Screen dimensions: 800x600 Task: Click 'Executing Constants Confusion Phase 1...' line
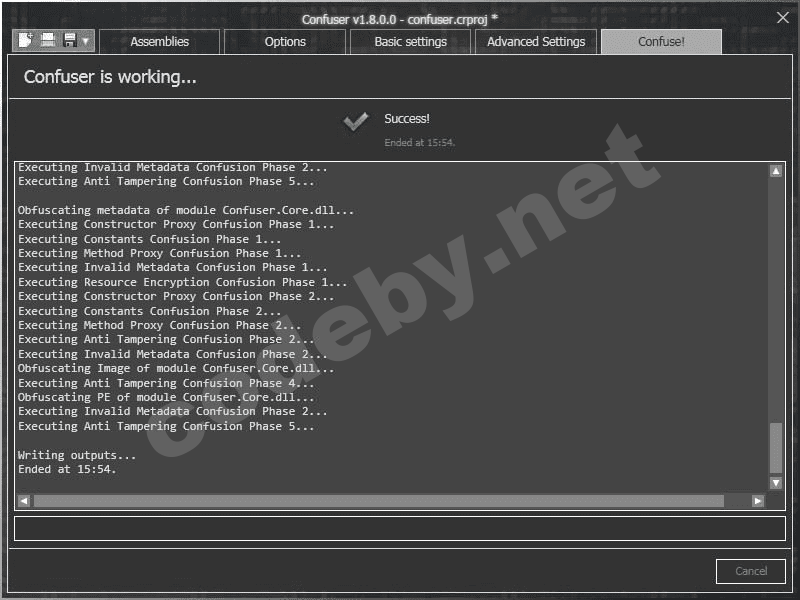[149, 239]
